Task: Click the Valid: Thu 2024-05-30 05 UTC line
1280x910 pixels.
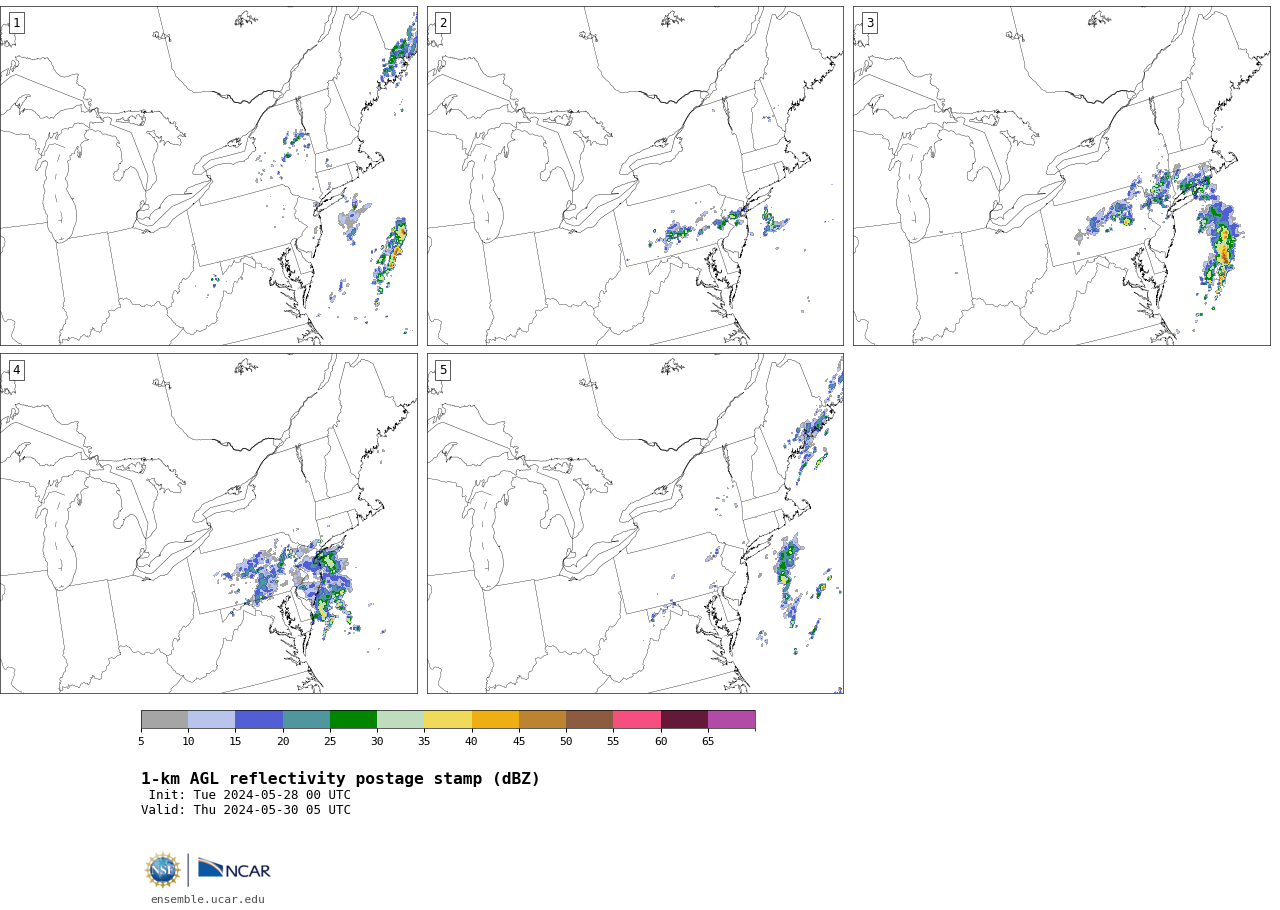Action: point(246,810)
